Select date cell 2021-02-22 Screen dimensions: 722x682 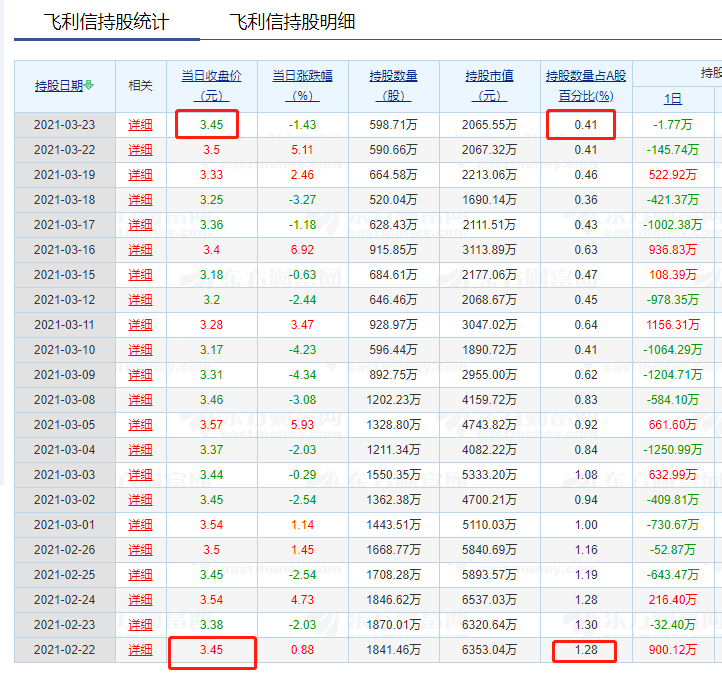[64, 650]
